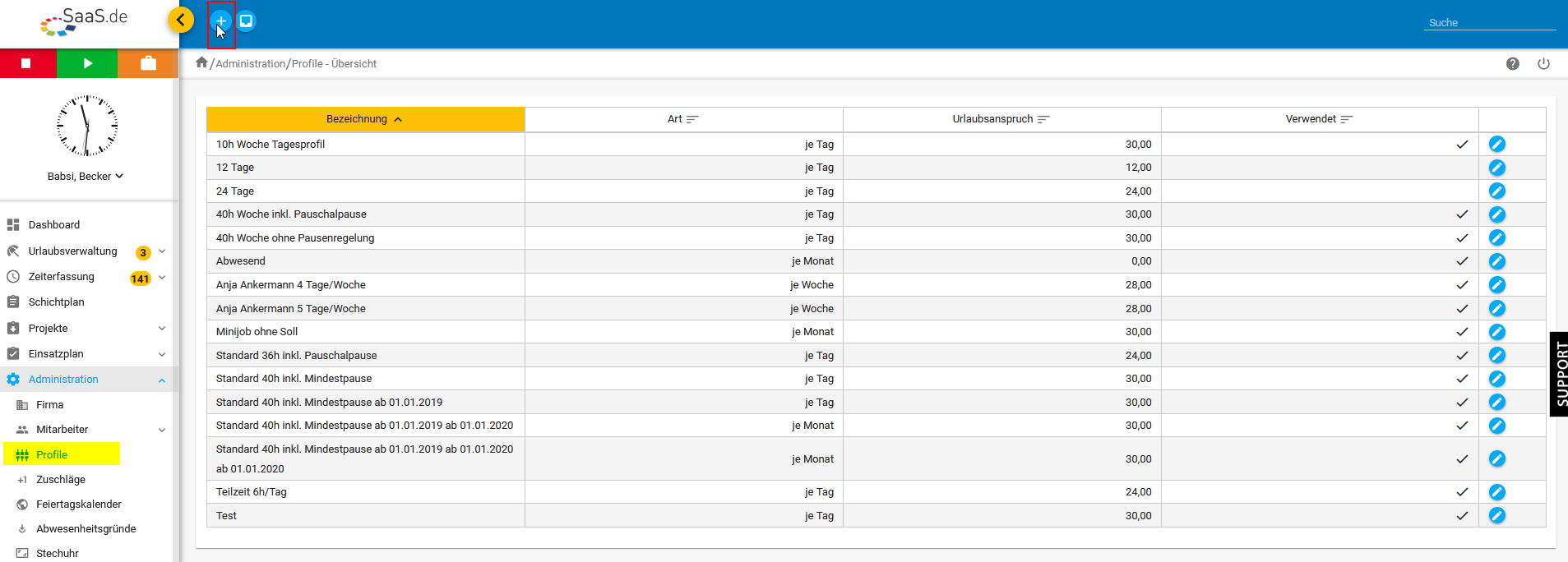
Task: Click the red stop time tracking button
Action: tap(28, 63)
